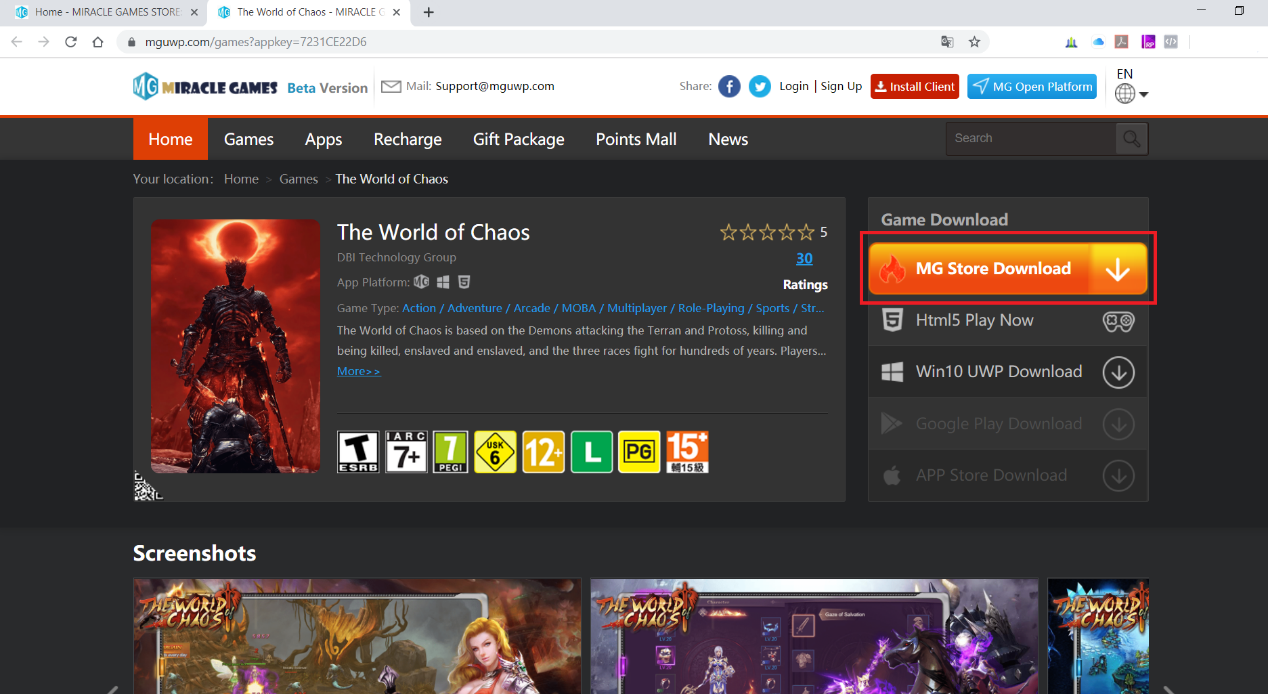Click the ESRB T rating badge
The width and height of the screenshot is (1268, 694).
pos(358,452)
